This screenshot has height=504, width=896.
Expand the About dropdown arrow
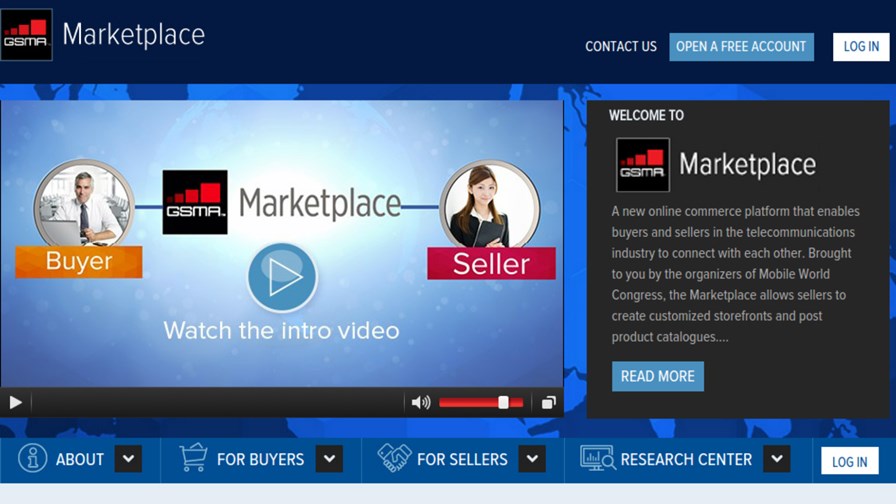click(129, 459)
